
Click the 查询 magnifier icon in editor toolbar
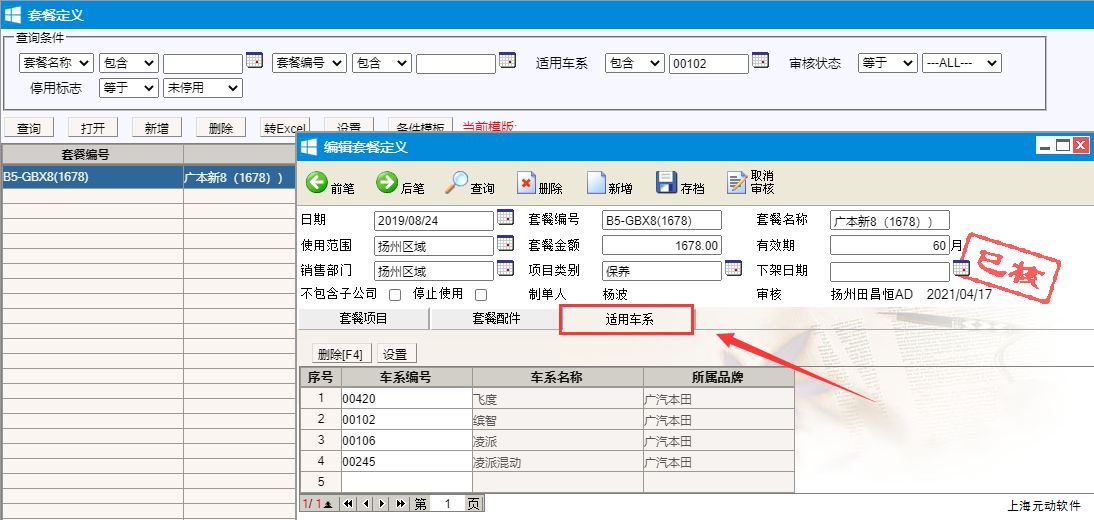457,183
